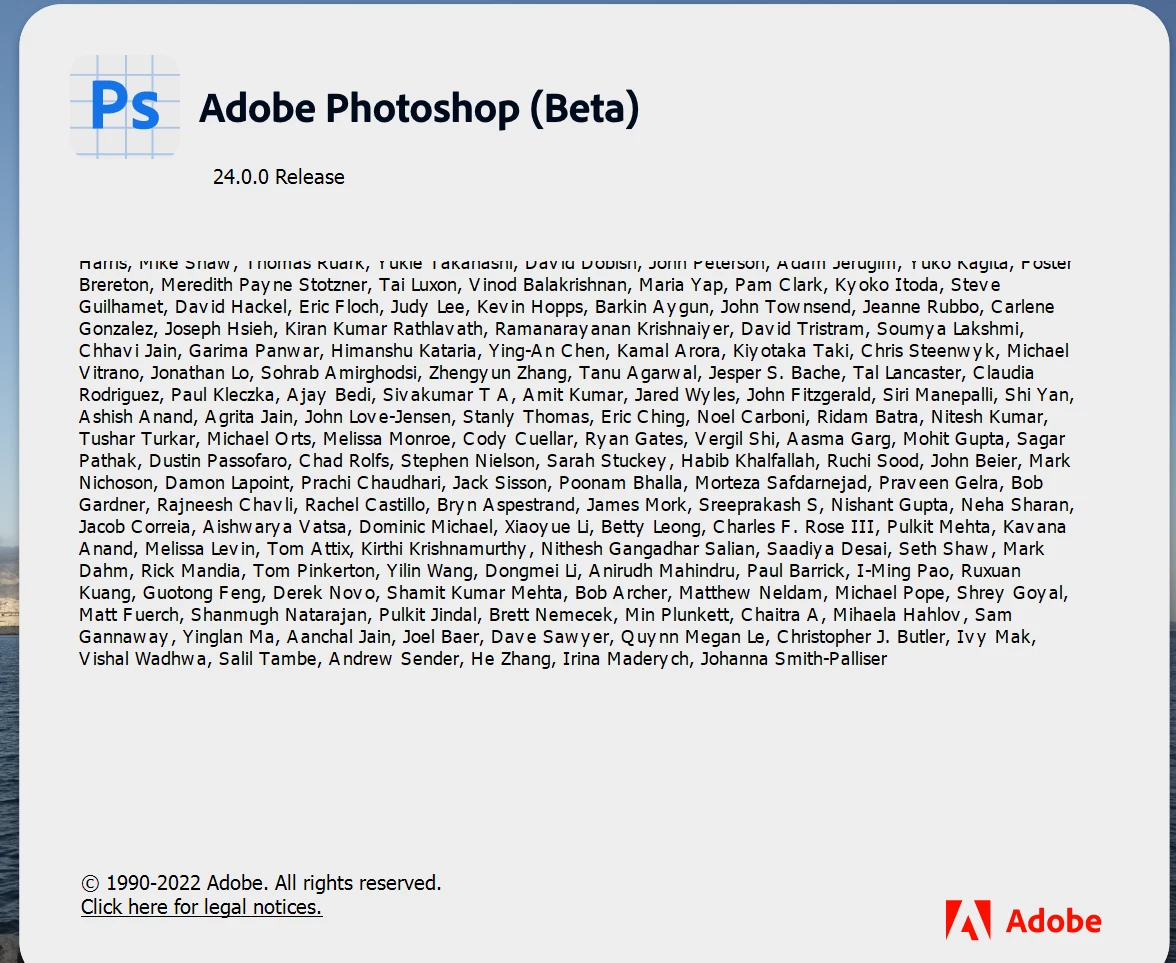1176x963 pixels.
Task: Click the name I-Ming Pao
Action: point(903,571)
